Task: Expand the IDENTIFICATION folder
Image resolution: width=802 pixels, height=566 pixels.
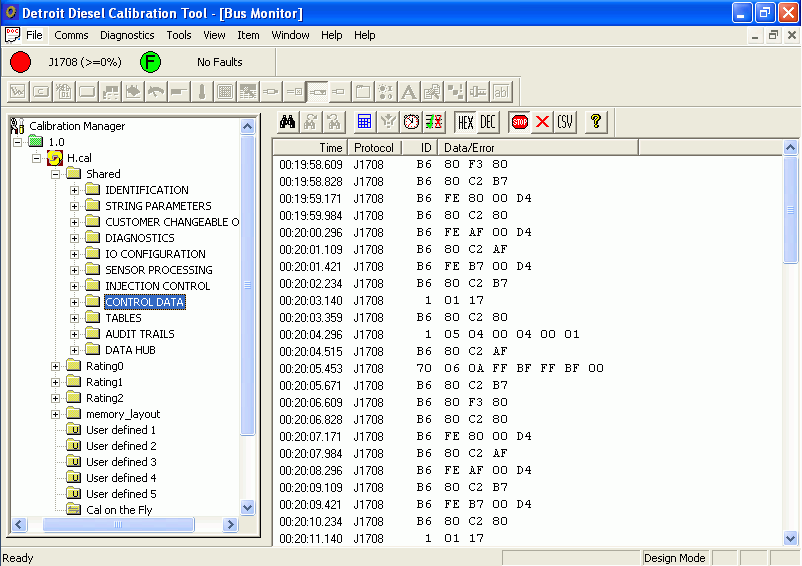Action: tap(75, 190)
